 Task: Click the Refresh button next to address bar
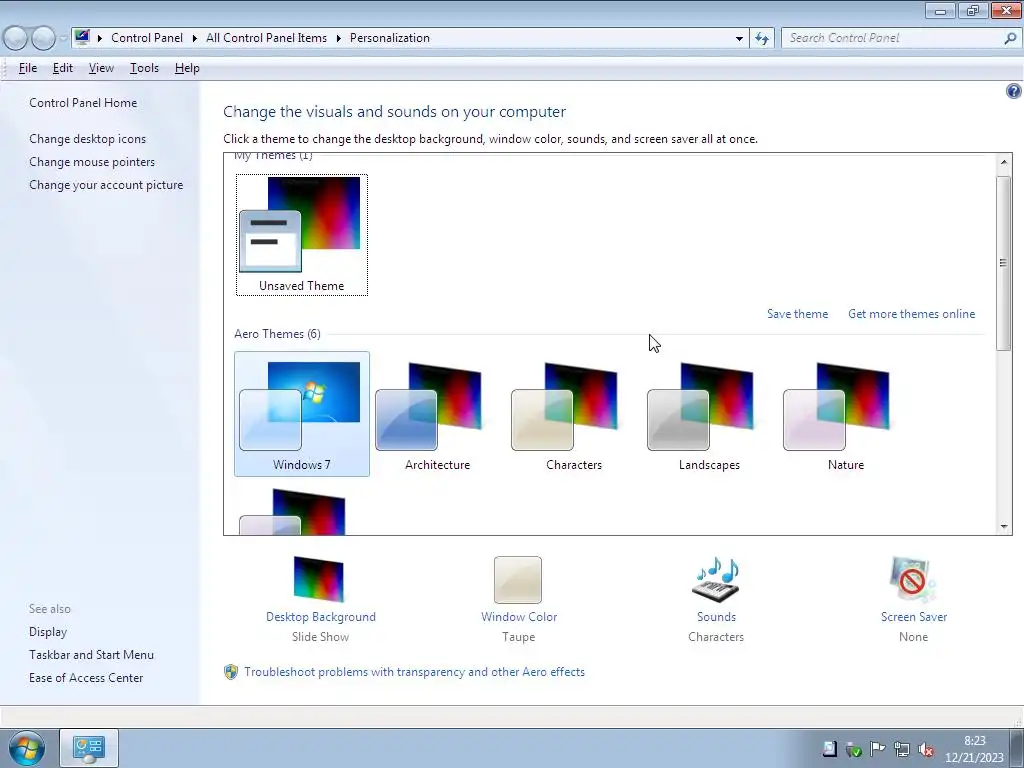(x=762, y=38)
